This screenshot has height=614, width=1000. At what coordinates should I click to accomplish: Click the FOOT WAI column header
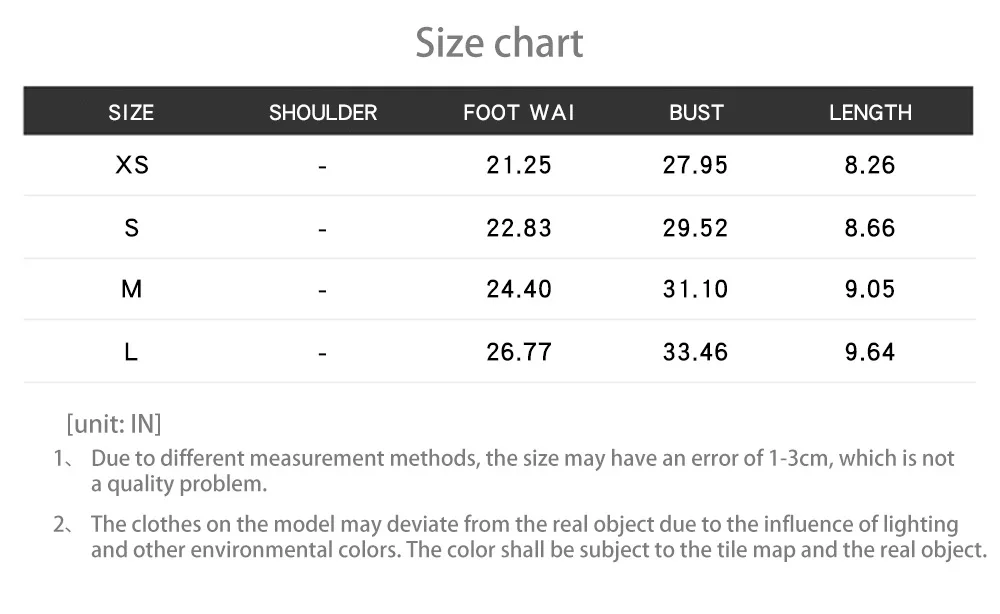coord(518,112)
